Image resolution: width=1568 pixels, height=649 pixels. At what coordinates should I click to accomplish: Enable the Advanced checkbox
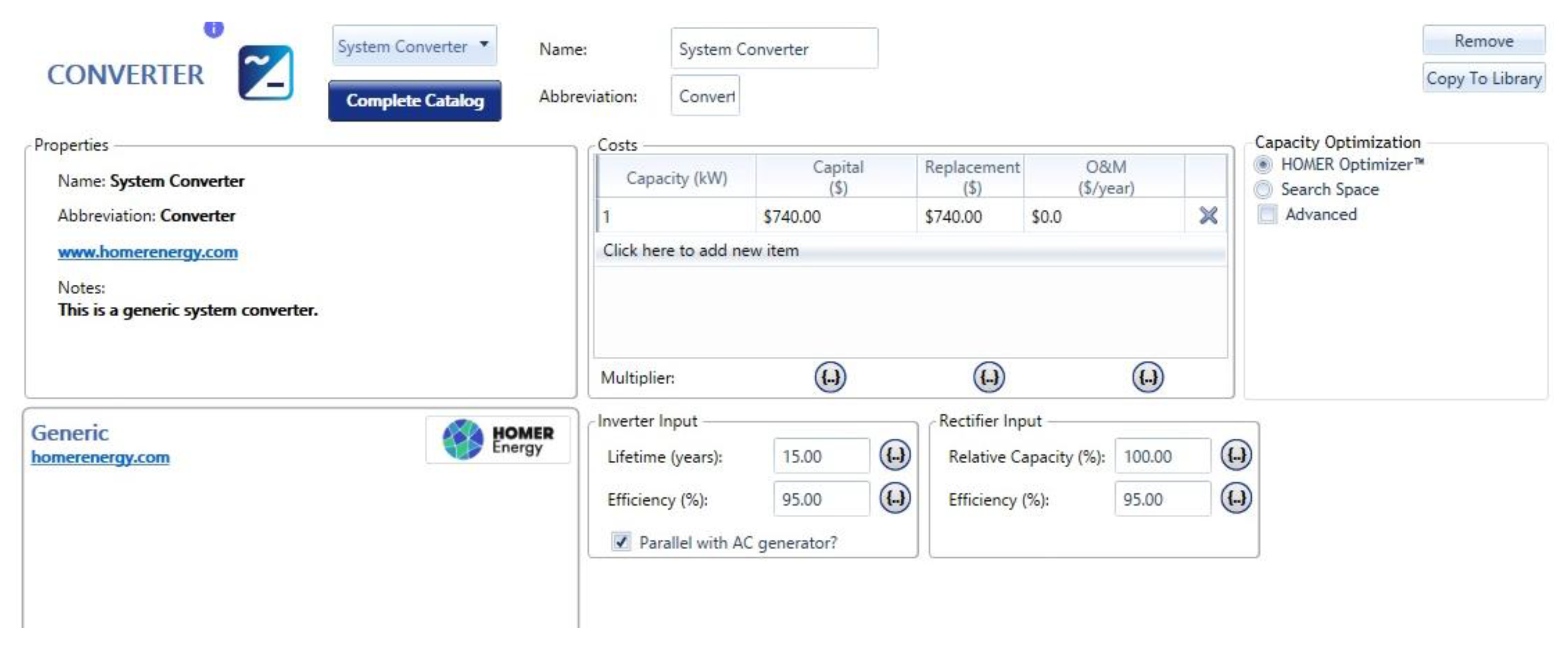pos(1267,214)
